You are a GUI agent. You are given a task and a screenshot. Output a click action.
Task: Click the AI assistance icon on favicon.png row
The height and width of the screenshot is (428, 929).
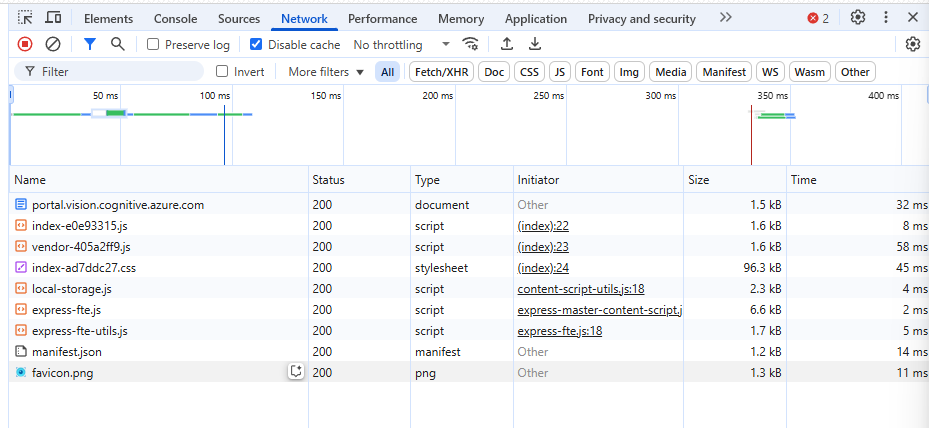pyautogui.click(x=296, y=372)
